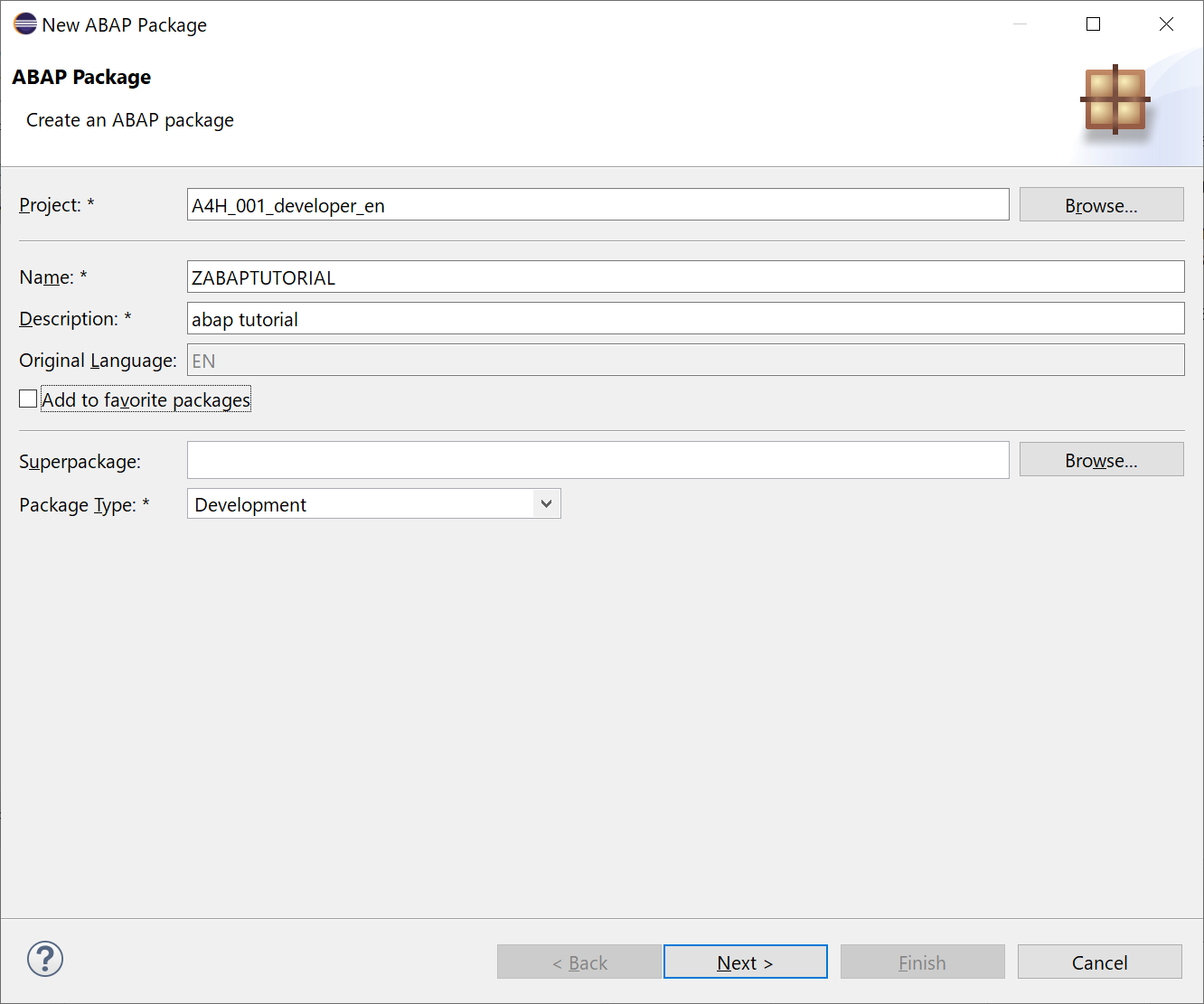Focus the Name field containing ZABAPTUTORIAL

[x=685, y=277]
